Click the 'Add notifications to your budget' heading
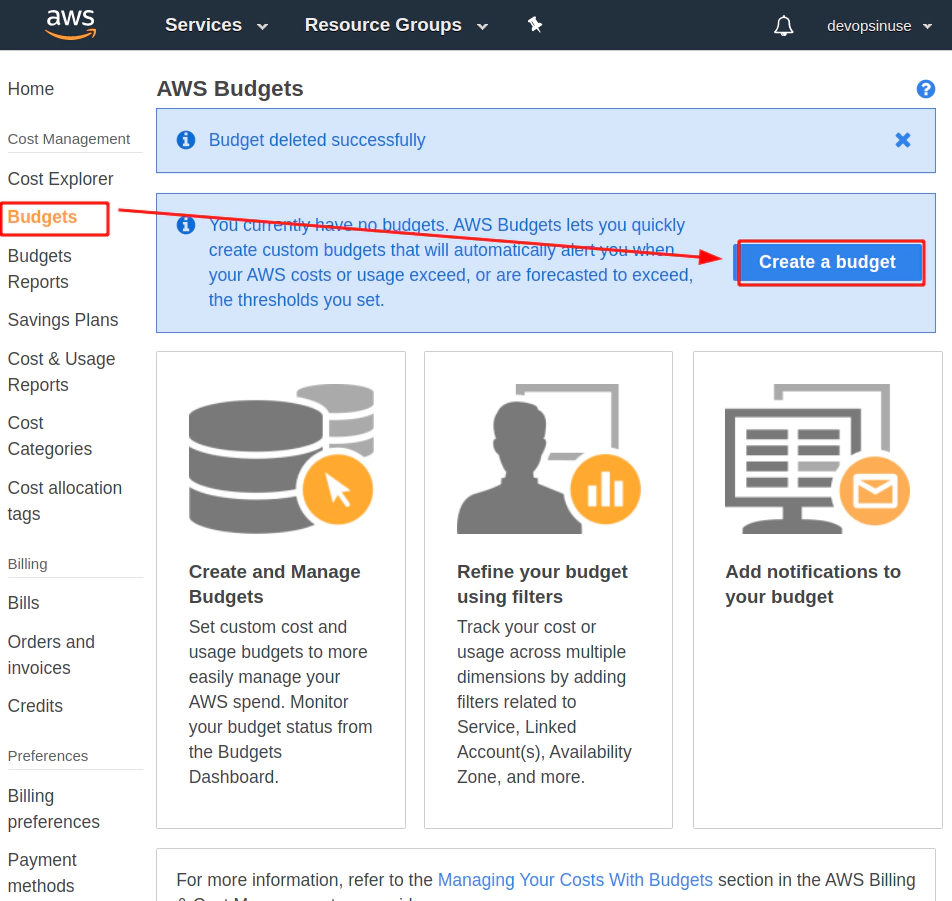 click(813, 584)
